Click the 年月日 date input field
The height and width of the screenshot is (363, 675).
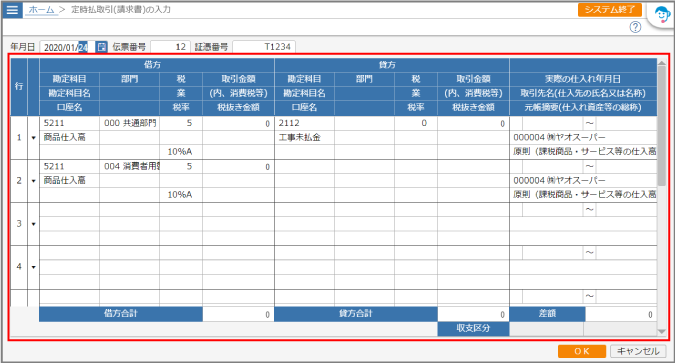[67, 47]
